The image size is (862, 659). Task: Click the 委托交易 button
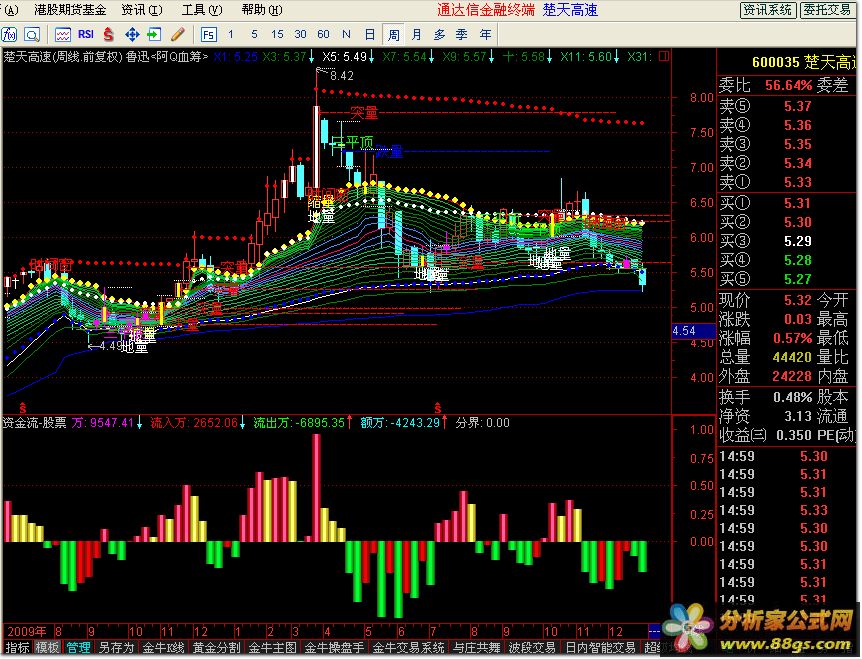827,10
